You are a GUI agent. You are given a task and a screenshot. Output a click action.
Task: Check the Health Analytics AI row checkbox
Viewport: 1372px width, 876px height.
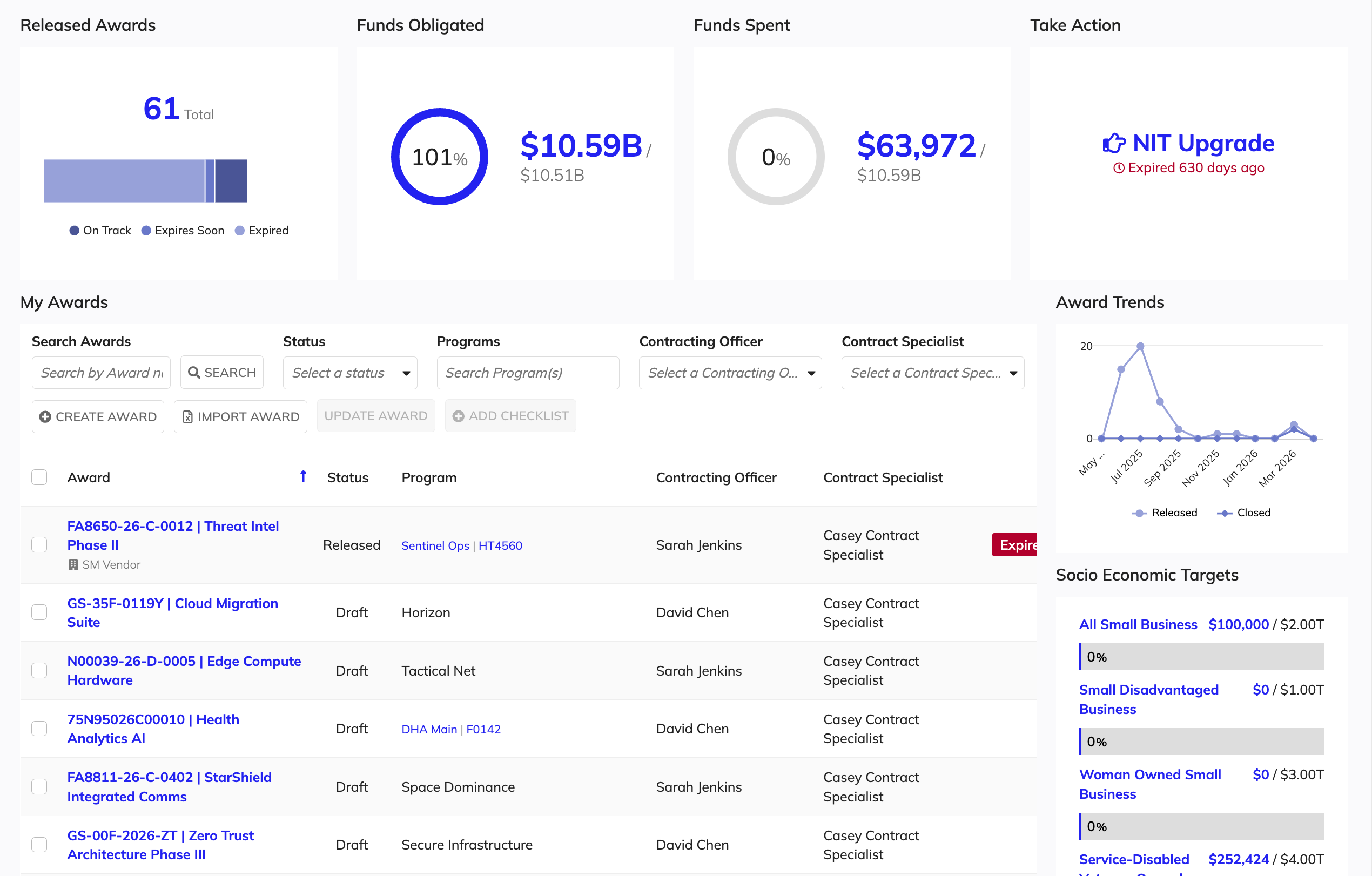click(39, 729)
